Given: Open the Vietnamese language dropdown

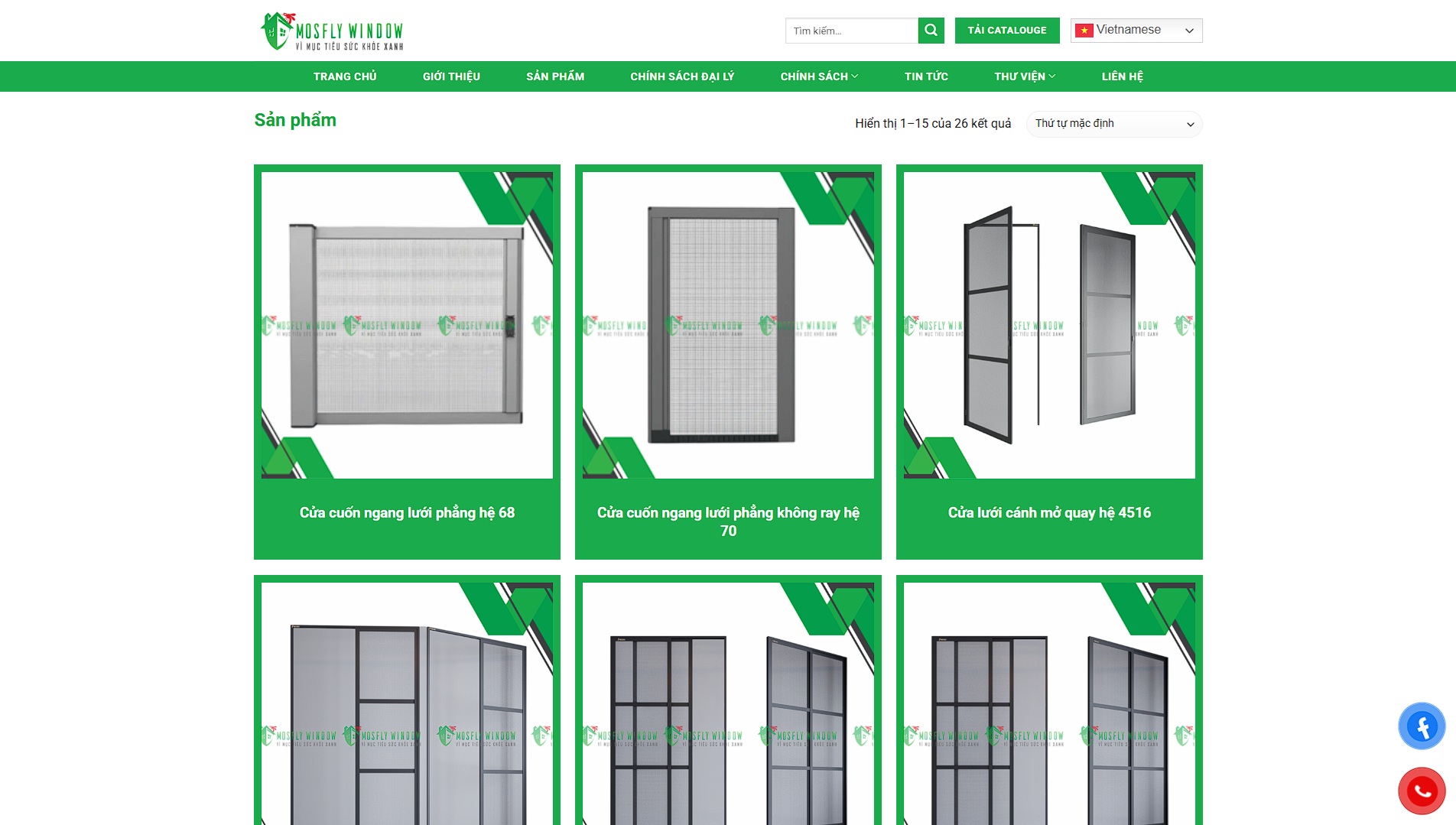Looking at the screenshot, I should tap(1136, 31).
